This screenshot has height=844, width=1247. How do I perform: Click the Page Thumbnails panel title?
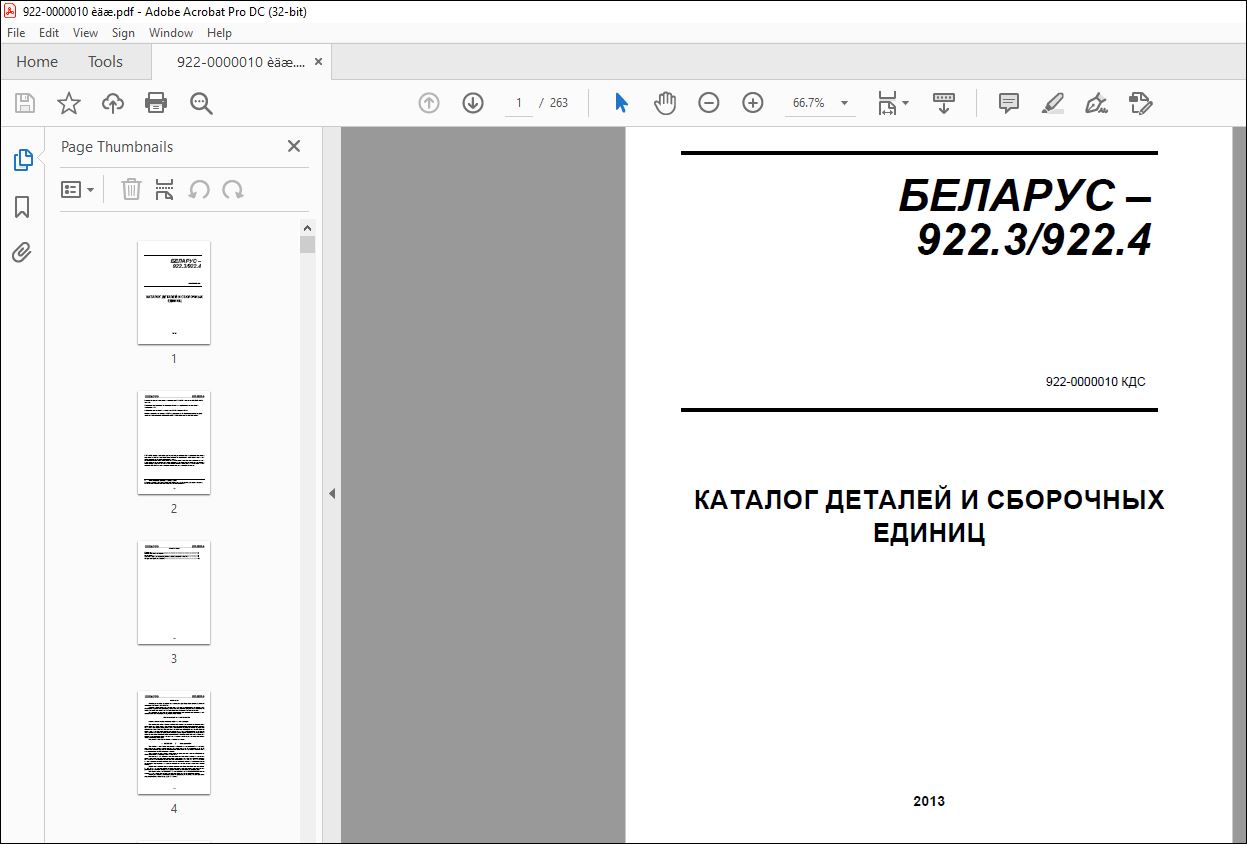pyautogui.click(x=117, y=146)
